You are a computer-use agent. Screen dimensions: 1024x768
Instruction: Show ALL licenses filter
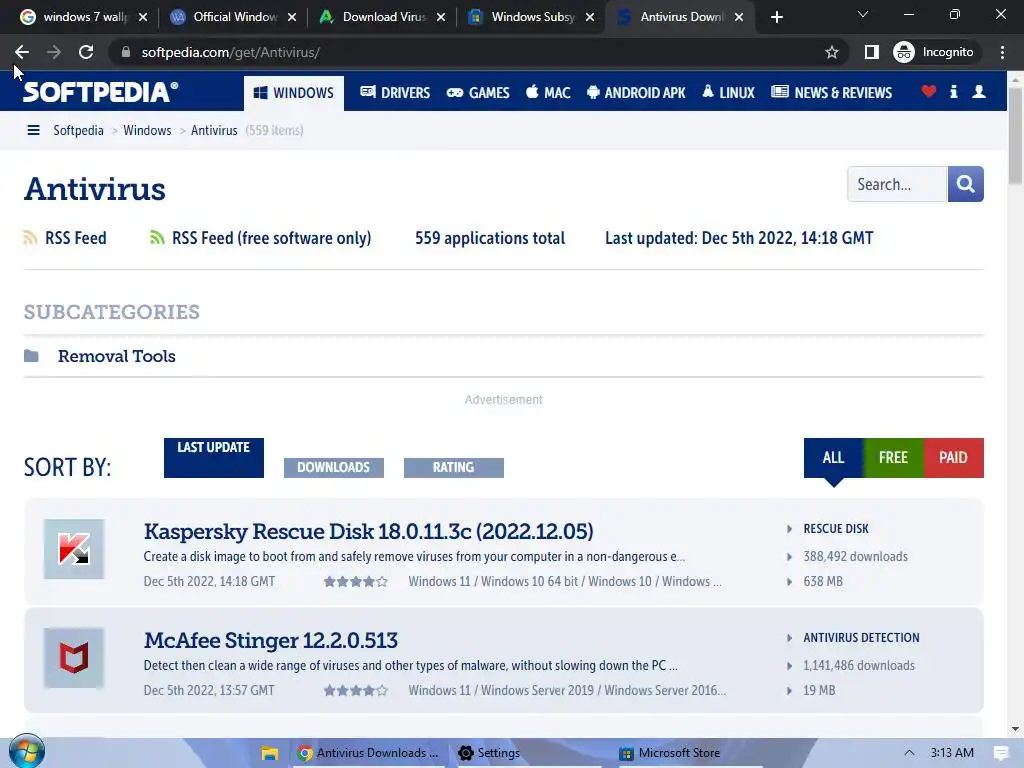(833, 458)
